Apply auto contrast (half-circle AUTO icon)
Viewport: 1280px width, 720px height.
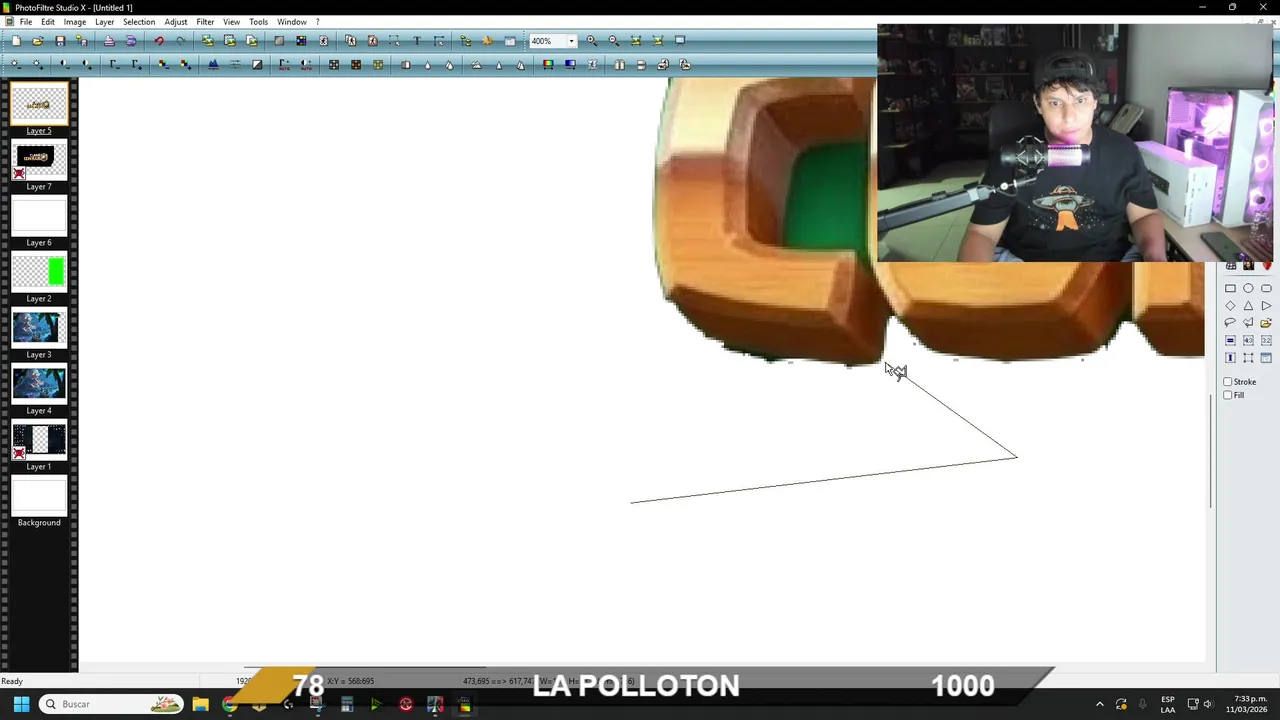(x=306, y=65)
